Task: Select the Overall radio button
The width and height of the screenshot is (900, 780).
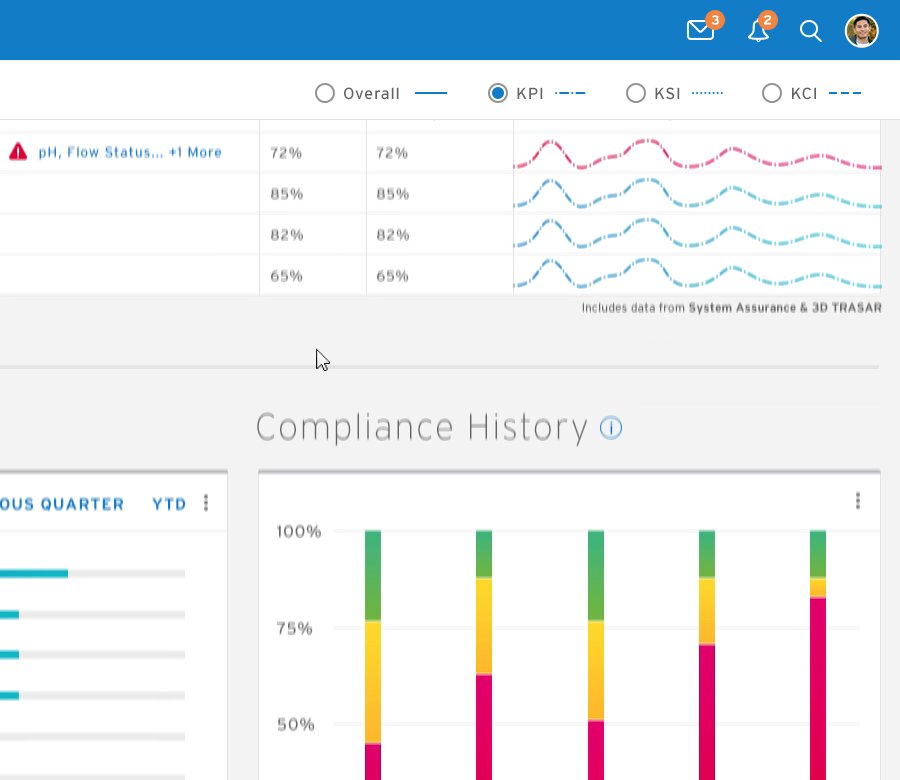Action: coord(325,93)
